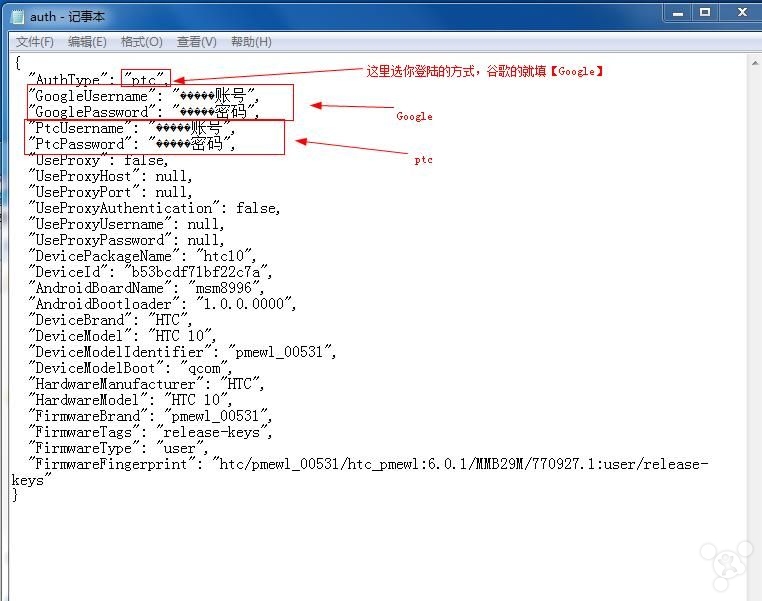Click the "FirmwareBrand" line

pyautogui.click(x=150, y=416)
